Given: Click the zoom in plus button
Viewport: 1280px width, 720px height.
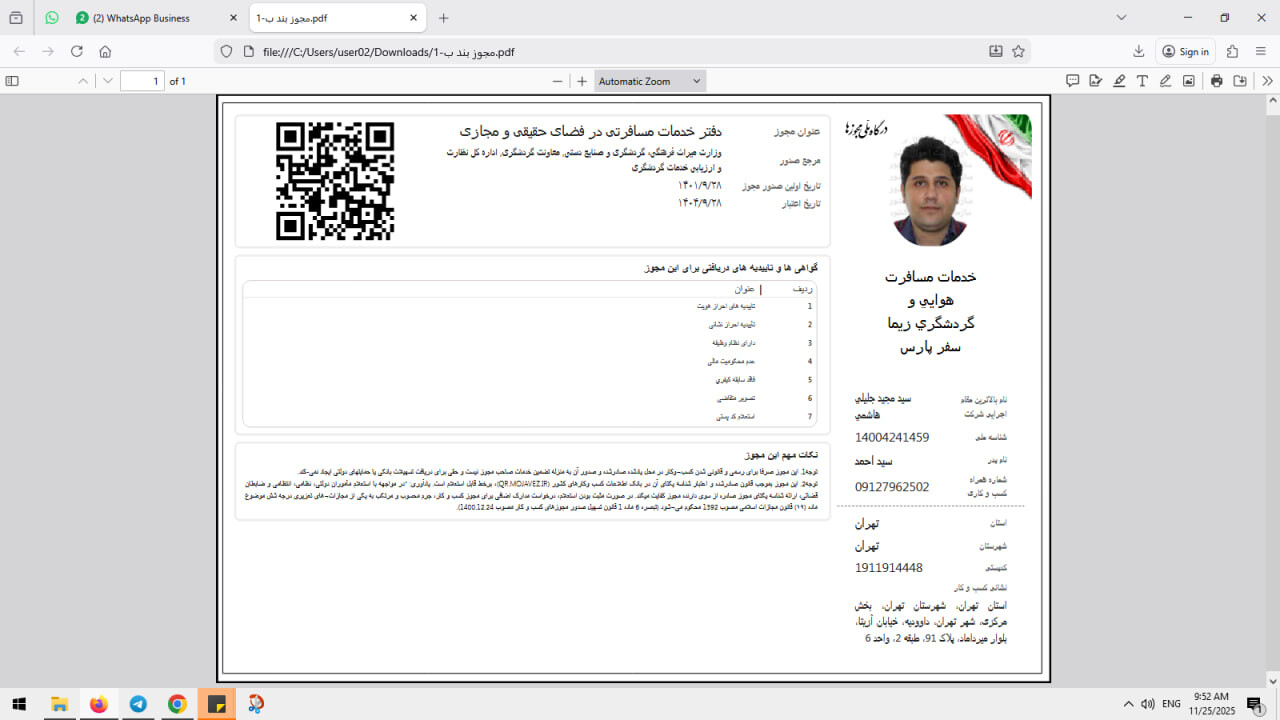Looking at the screenshot, I should click(x=581, y=81).
